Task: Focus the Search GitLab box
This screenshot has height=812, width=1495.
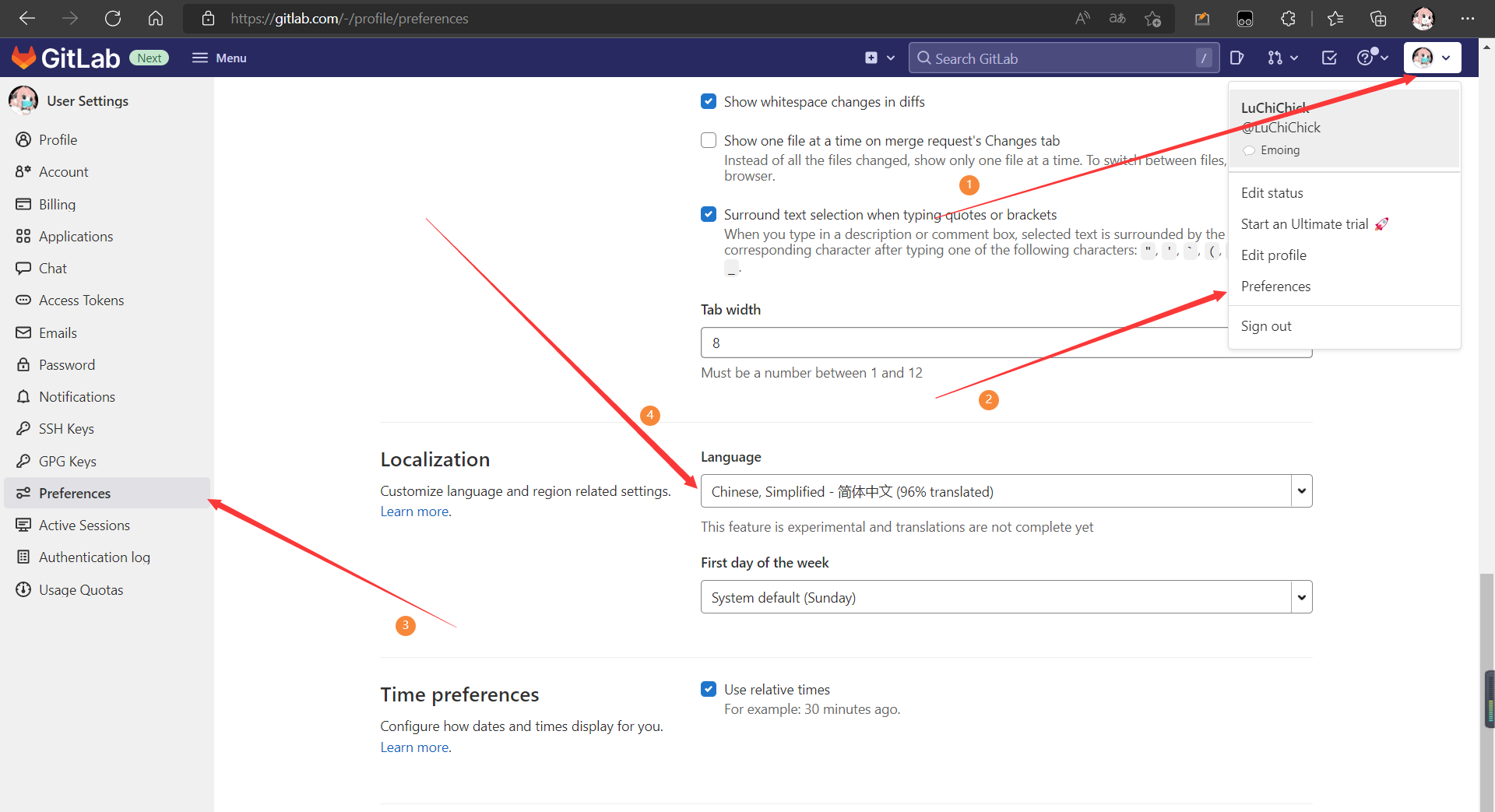Action: click(x=1064, y=58)
